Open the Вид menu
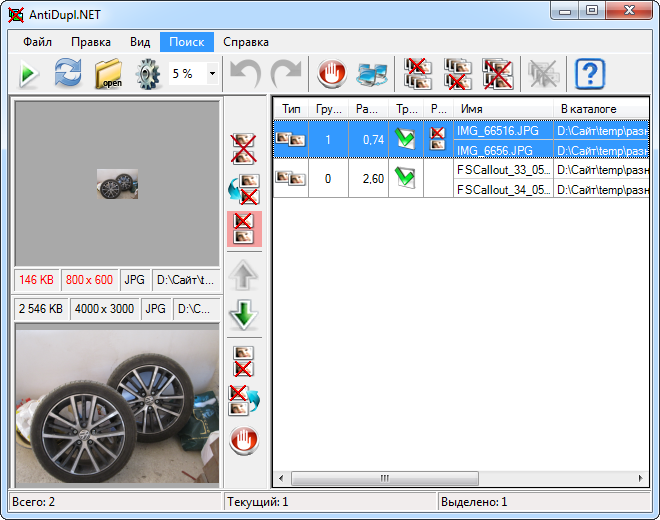Image resolution: width=660 pixels, height=520 pixels. pyautogui.click(x=140, y=42)
